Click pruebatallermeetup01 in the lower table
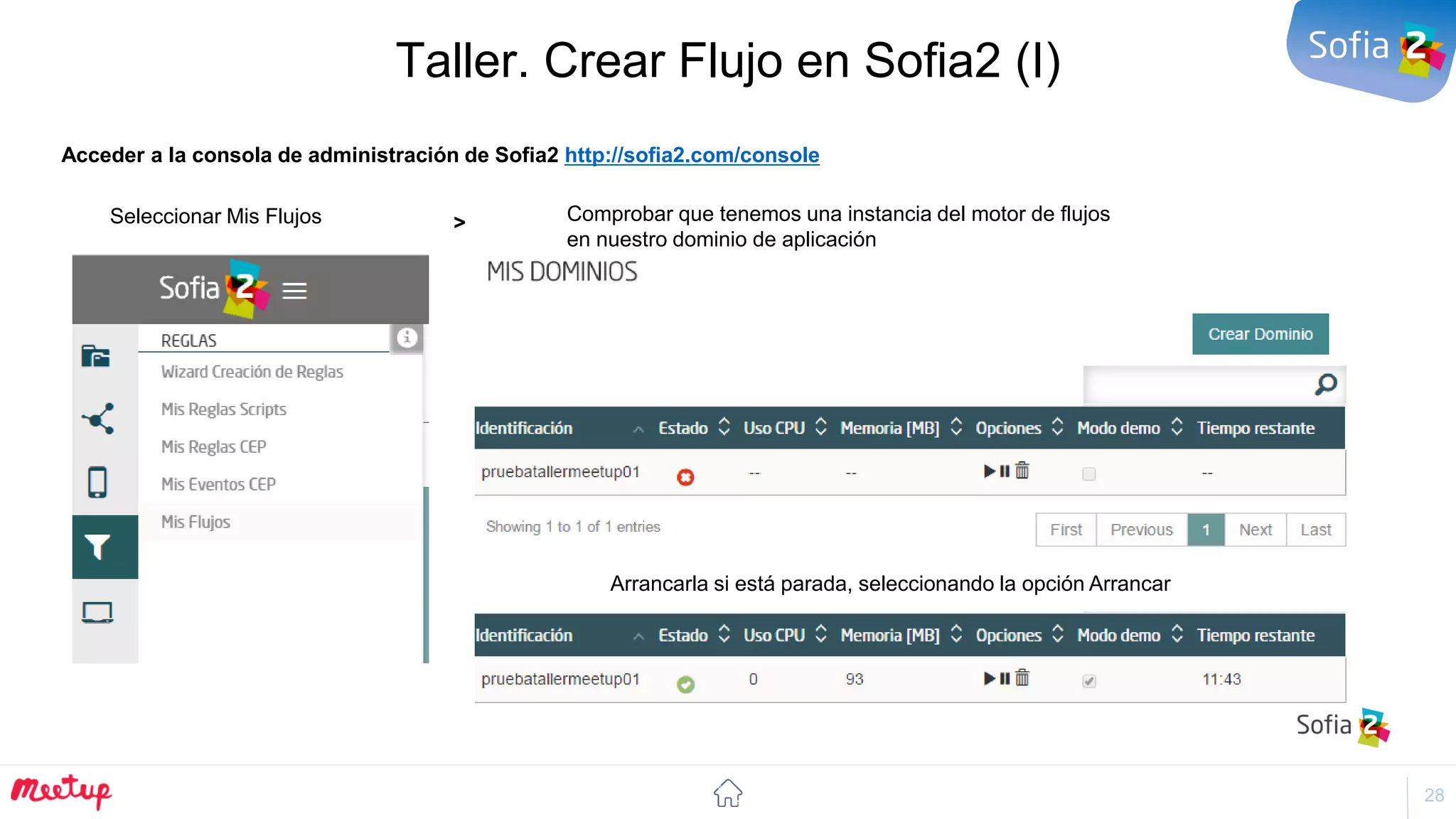 tap(560, 679)
